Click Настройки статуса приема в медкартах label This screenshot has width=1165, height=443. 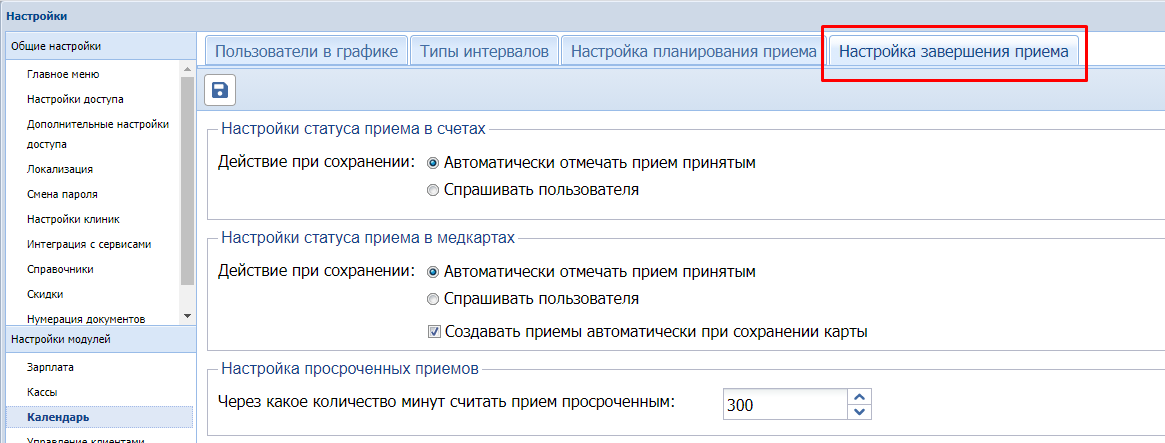369,238
